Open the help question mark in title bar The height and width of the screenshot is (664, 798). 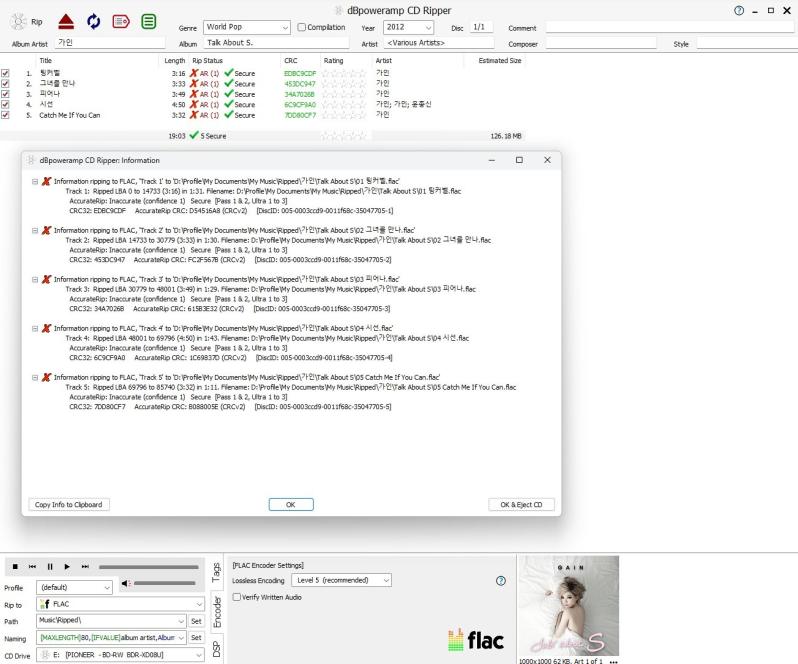point(739,10)
